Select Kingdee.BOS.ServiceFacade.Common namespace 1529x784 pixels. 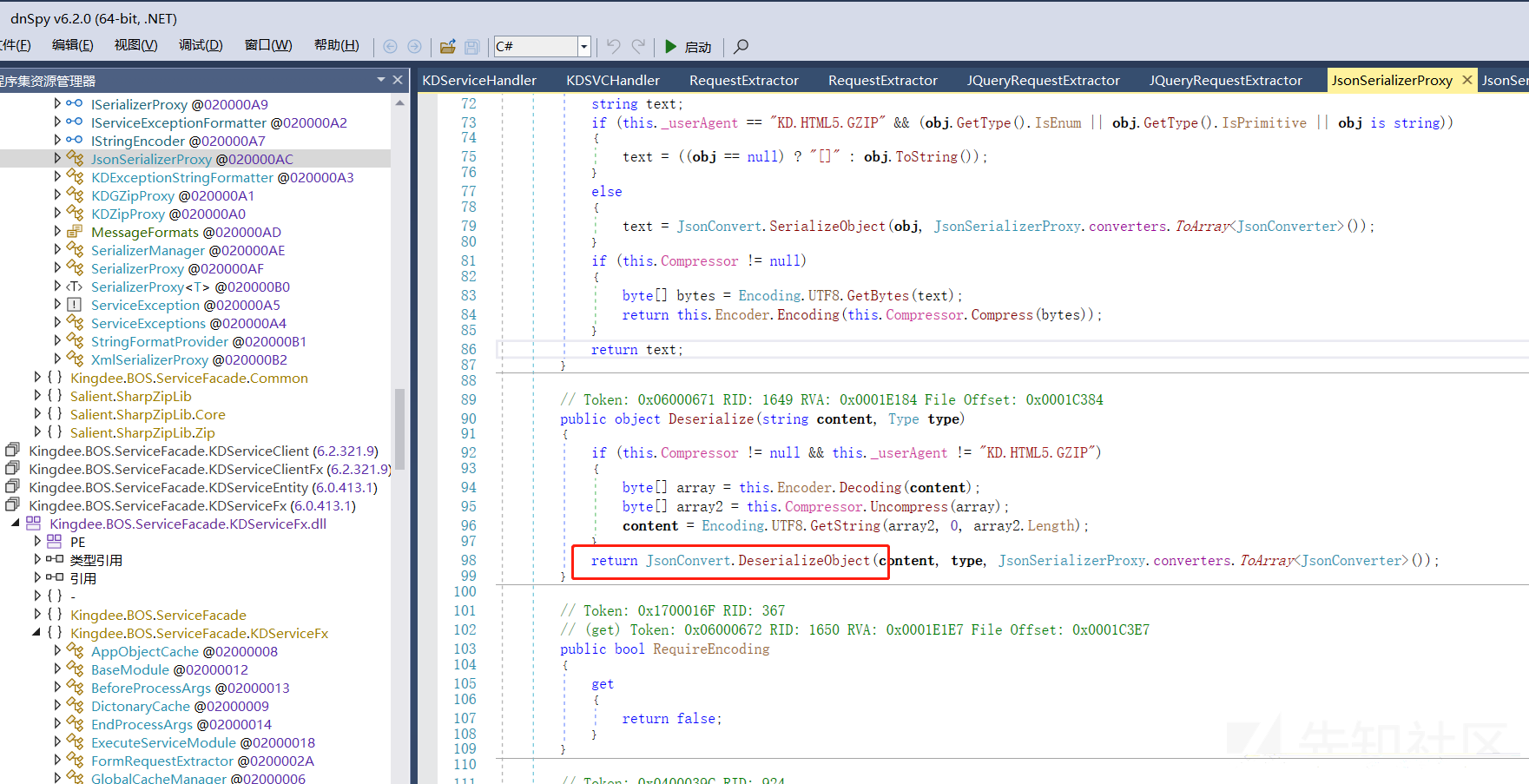click(189, 378)
